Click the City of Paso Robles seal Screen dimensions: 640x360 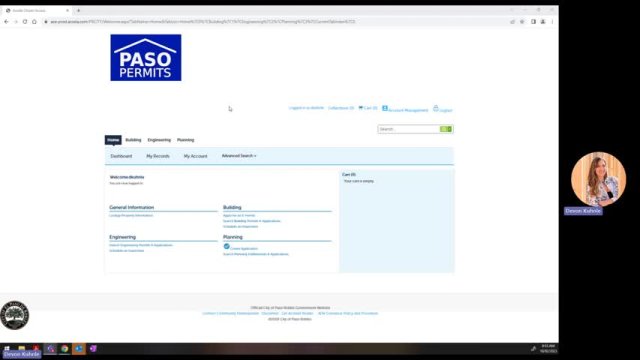15,315
